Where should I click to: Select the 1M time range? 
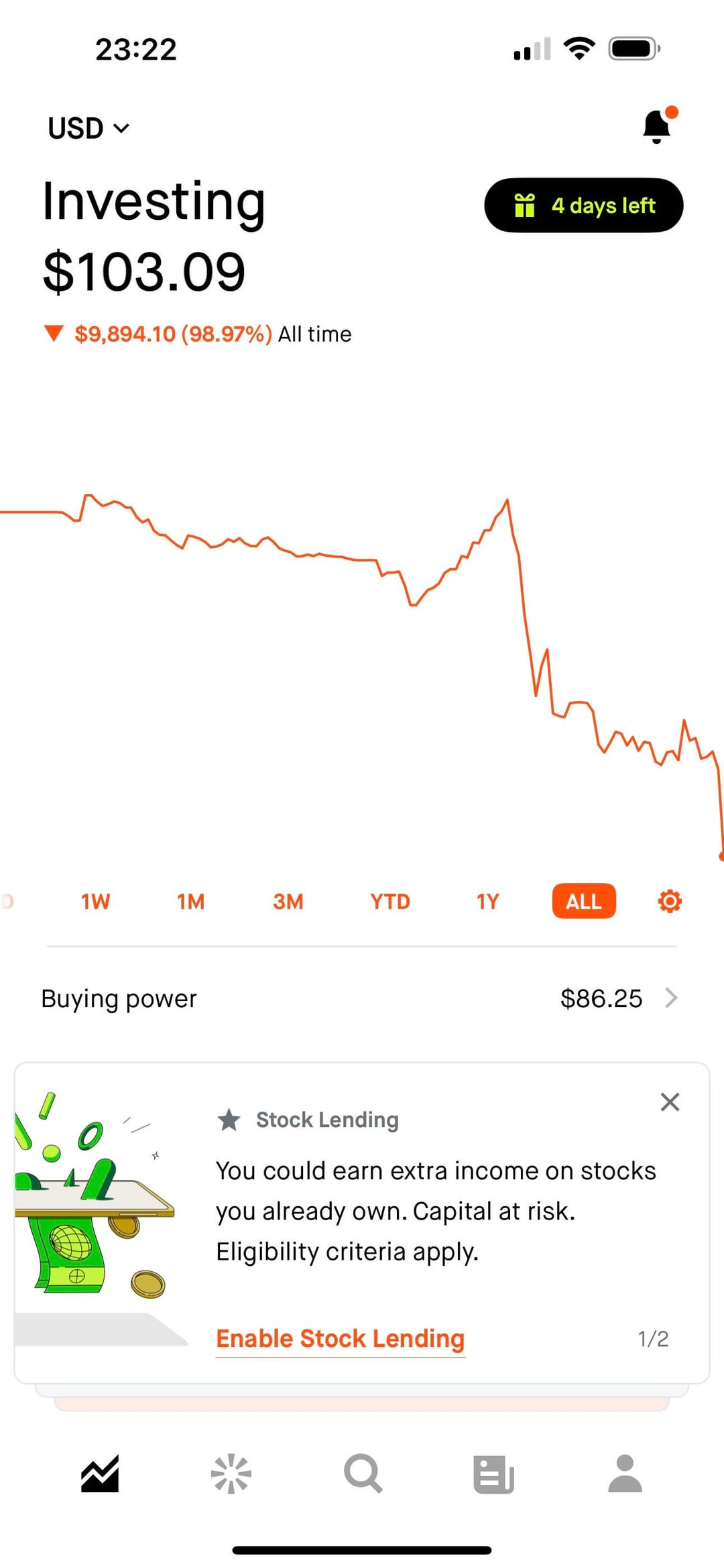(191, 901)
